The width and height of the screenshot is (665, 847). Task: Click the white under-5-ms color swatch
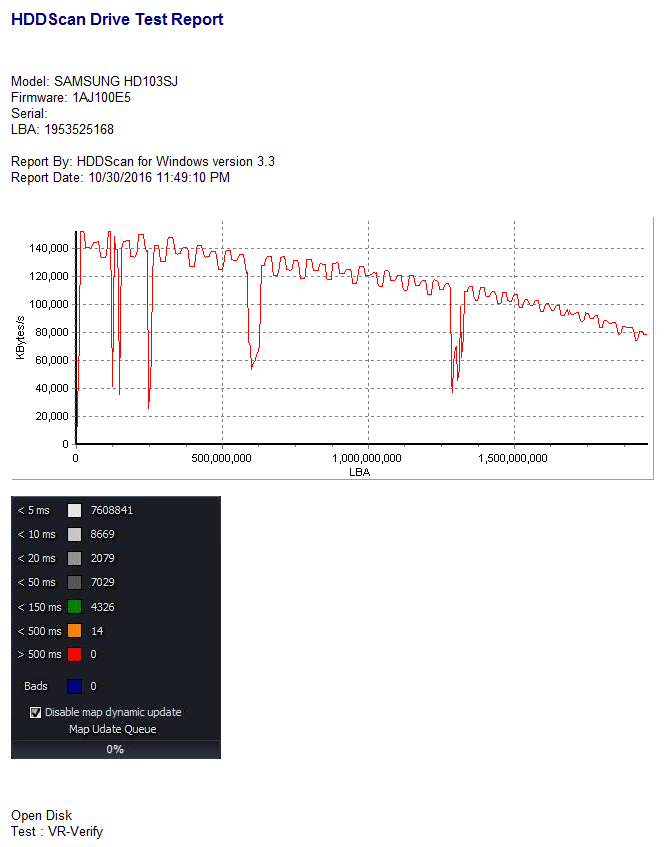tap(75, 510)
